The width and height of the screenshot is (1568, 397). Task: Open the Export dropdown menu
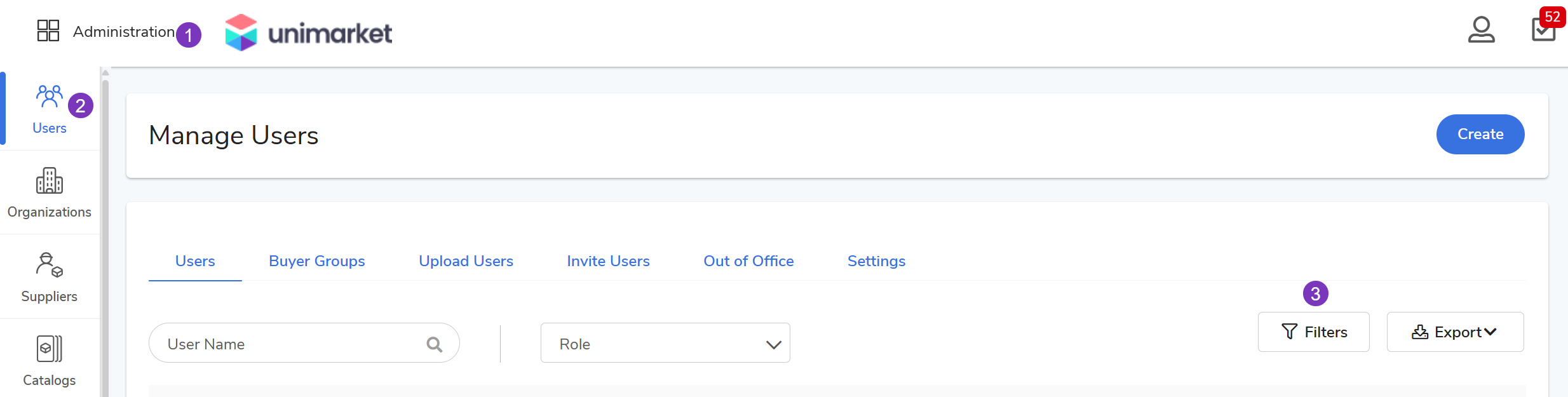coord(1455,332)
